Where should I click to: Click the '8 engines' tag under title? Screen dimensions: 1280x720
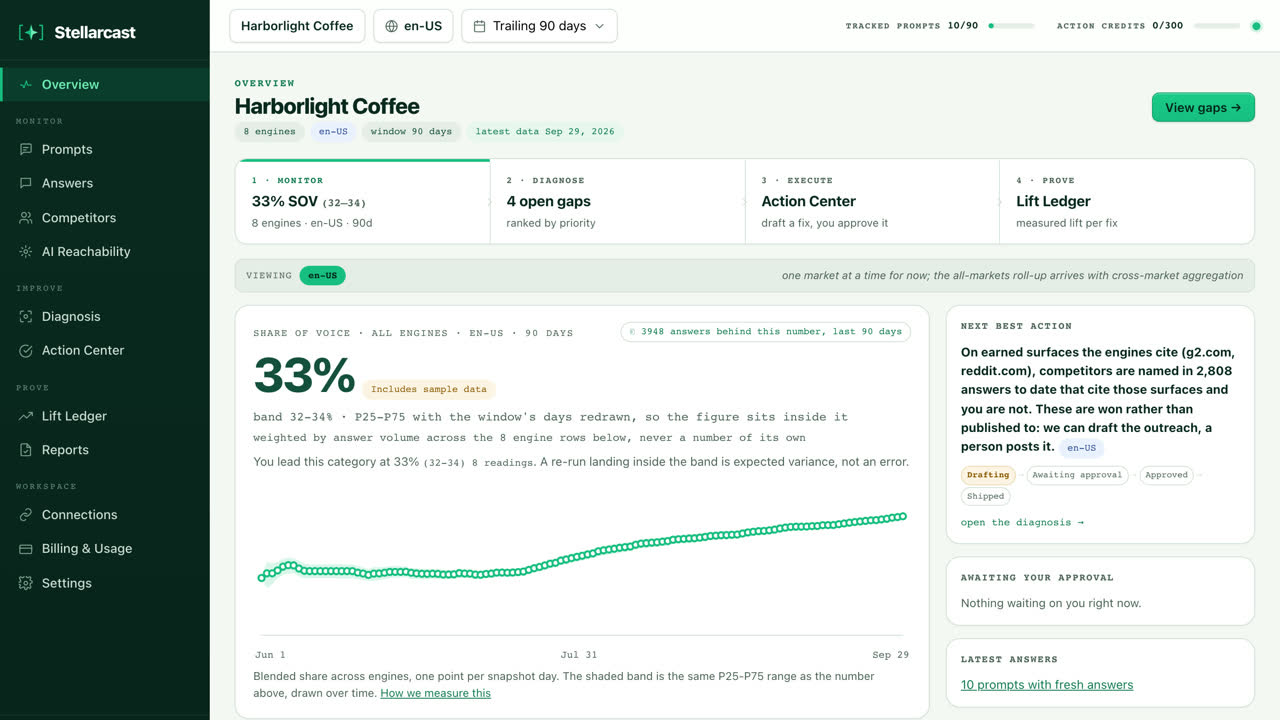click(x=270, y=131)
